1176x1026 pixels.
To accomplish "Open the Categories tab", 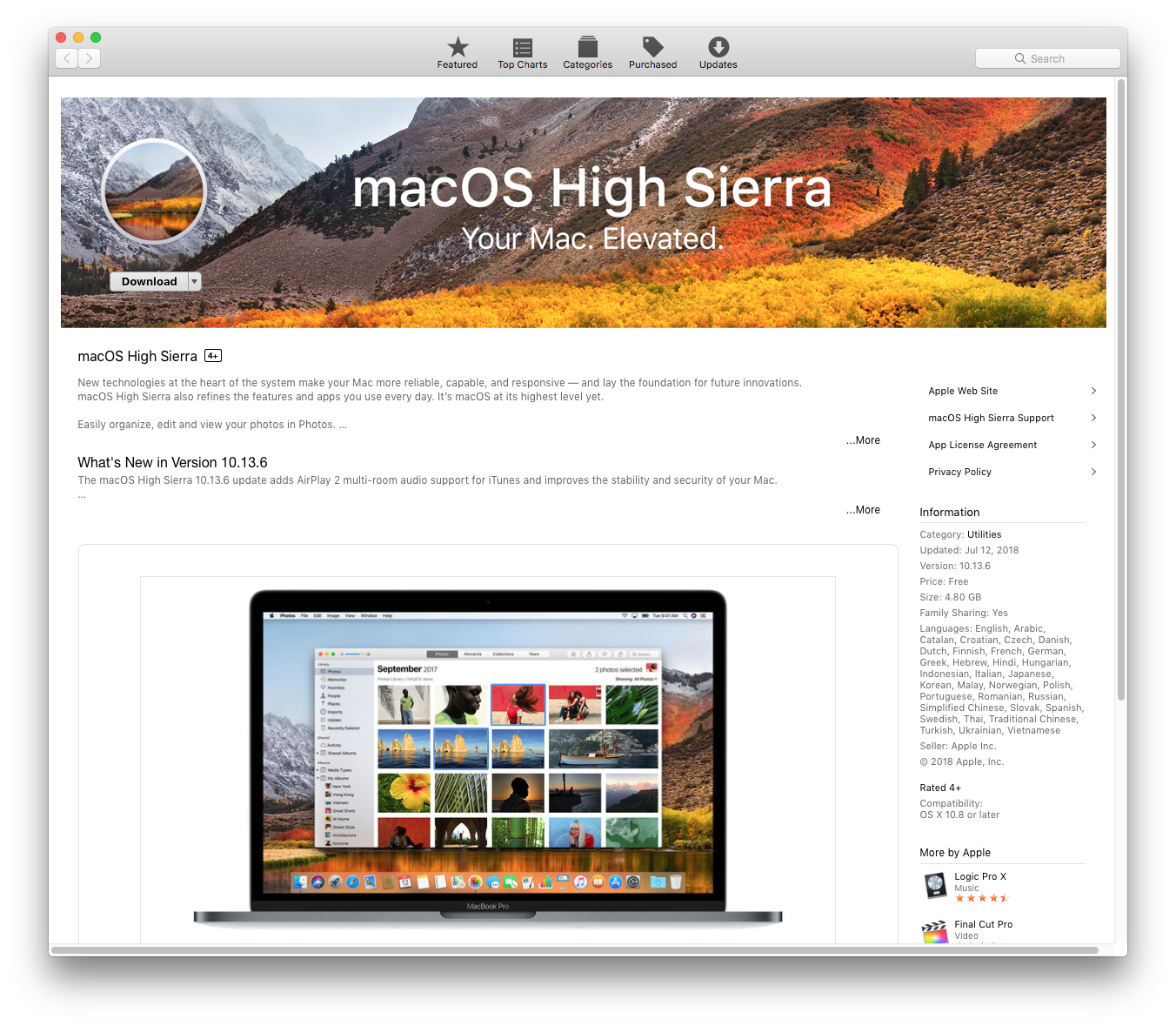I will [x=588, y=53].
